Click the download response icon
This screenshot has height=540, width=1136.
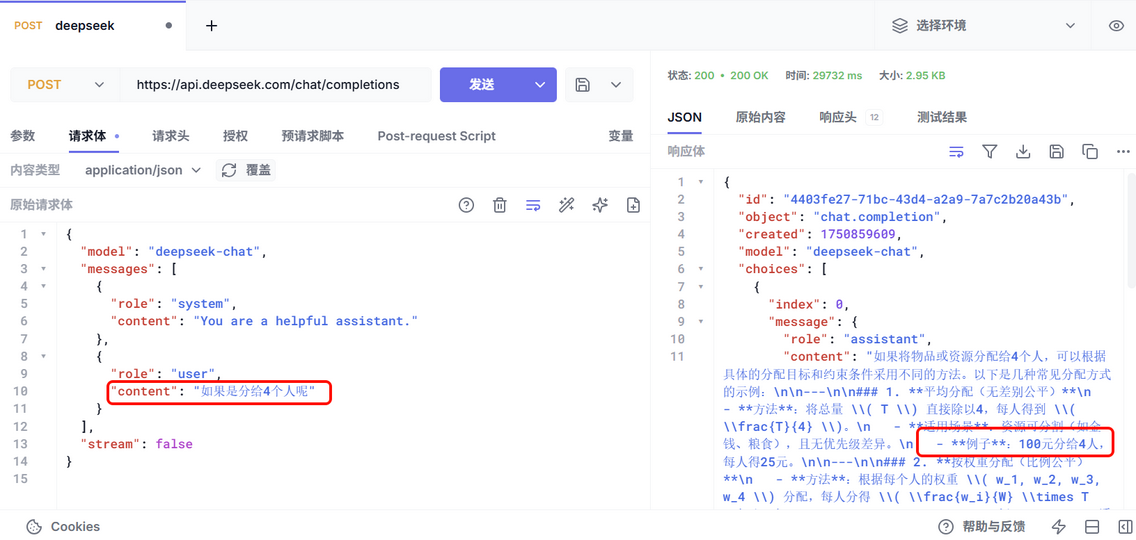1023,151
